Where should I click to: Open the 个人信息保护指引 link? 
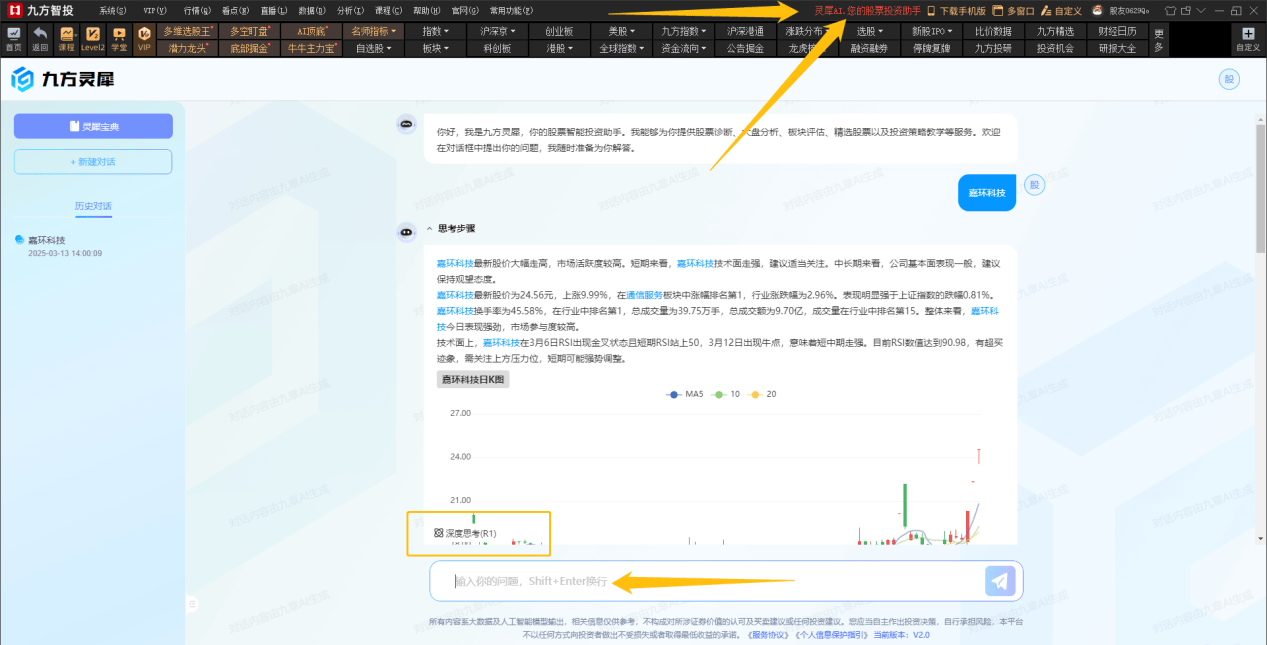point(833,635)
